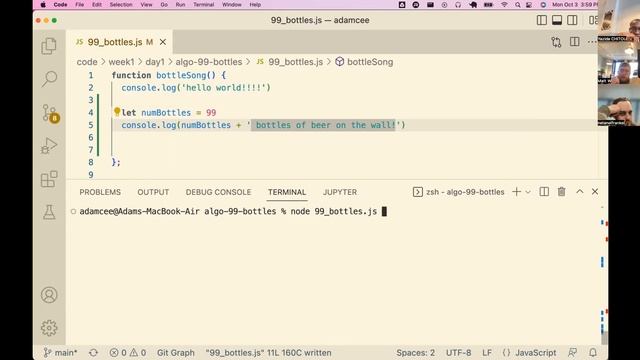Open editor More Actions ellipsis
Image resolution: width=640 pixels, height=360 pixels.
592,42
